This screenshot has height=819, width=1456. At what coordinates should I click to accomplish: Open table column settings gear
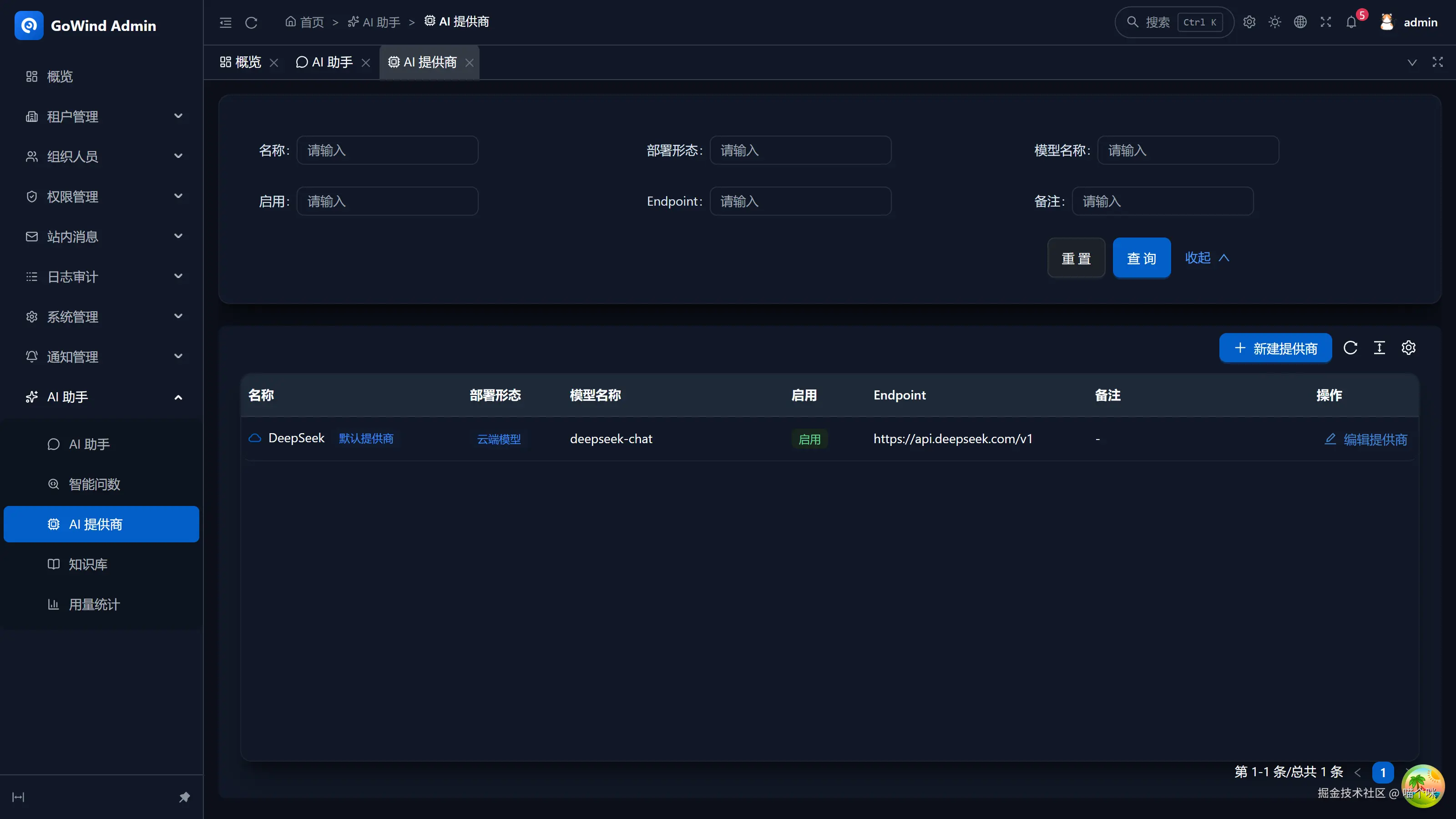point(1409,348)
